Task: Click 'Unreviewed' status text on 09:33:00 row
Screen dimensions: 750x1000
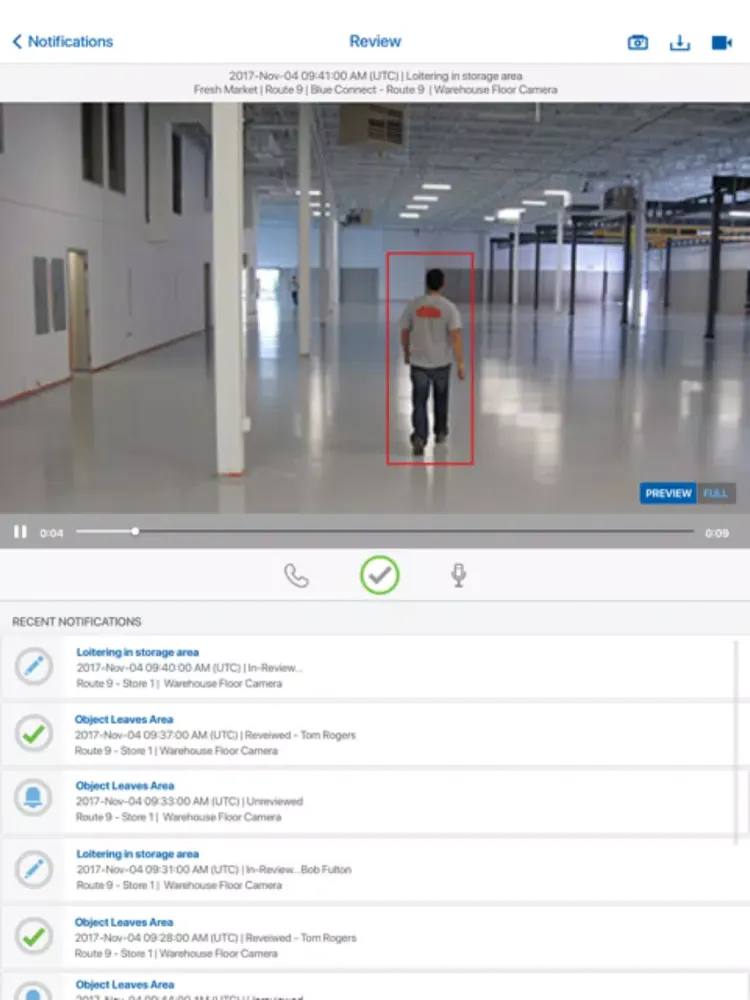Action: [275, 802]
